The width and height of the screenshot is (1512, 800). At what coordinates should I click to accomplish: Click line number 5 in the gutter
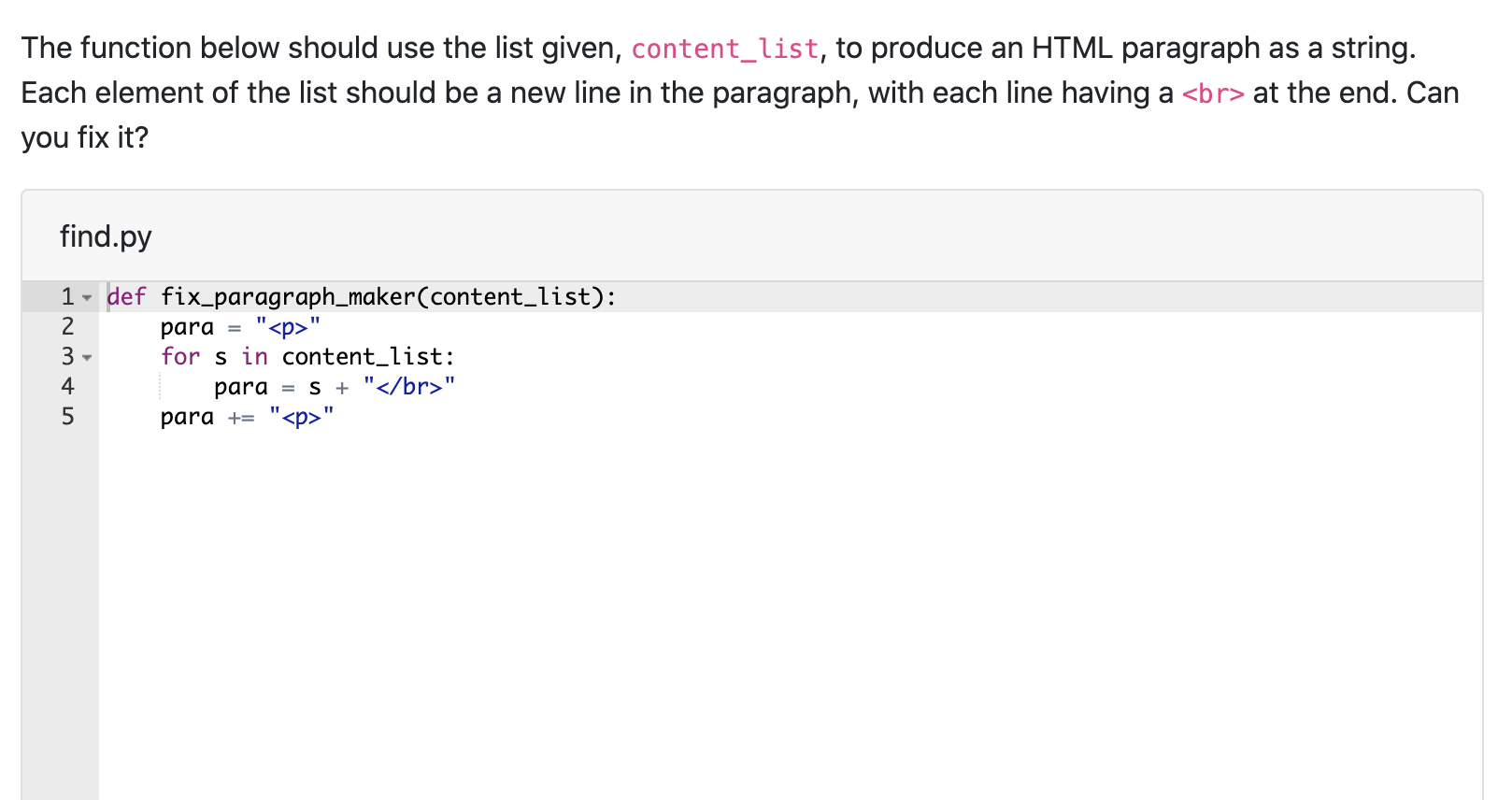(66, 417)
